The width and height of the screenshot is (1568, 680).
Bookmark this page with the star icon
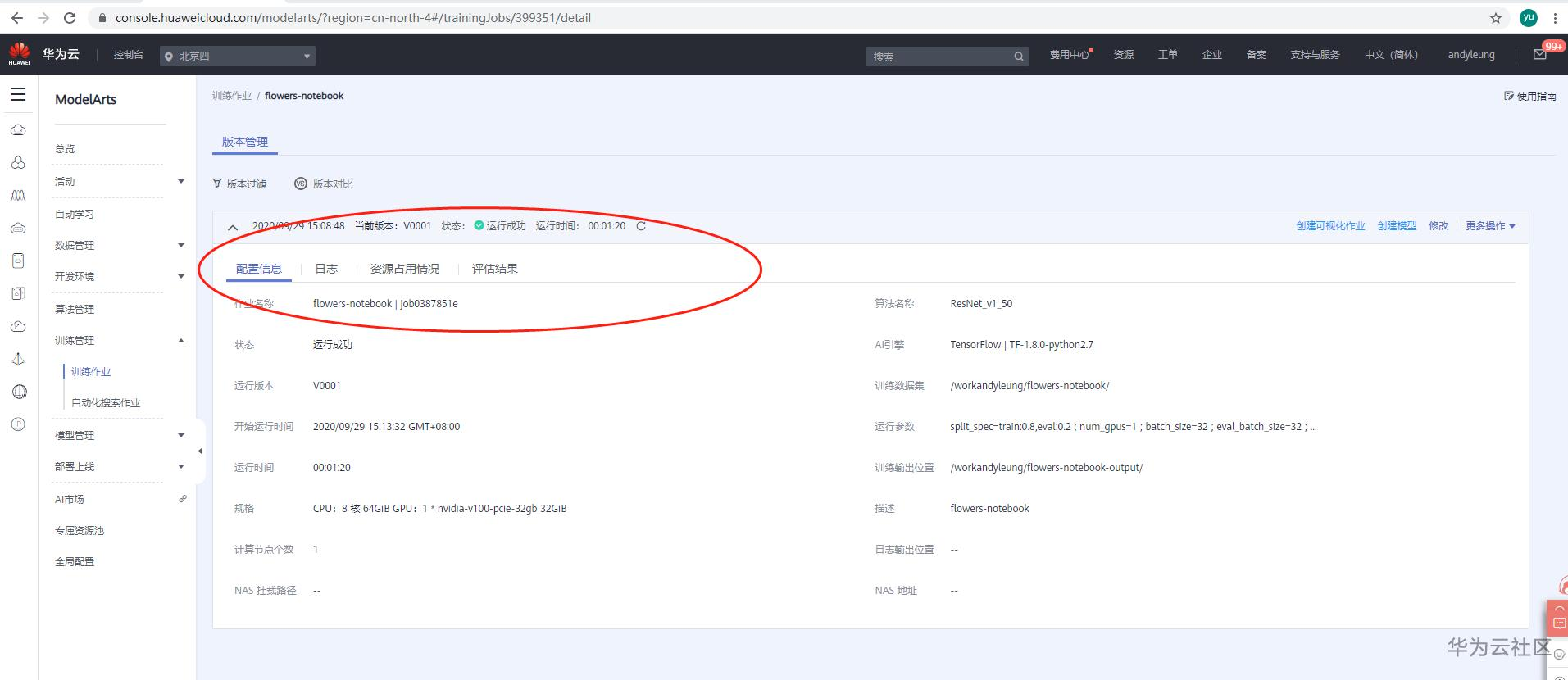coord(1496,17)
